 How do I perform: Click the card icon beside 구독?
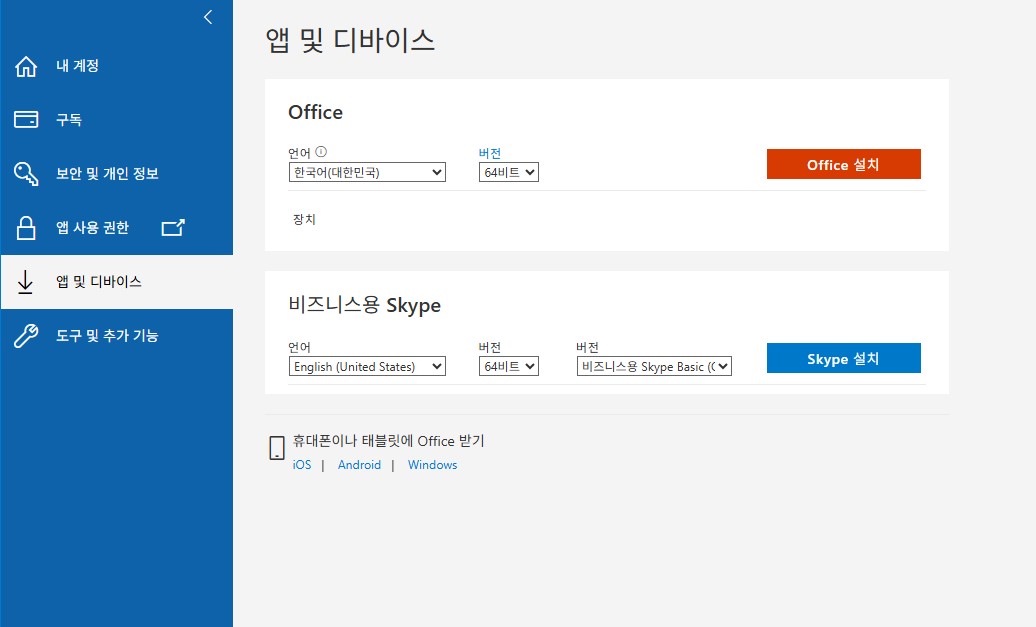[26, 120]
